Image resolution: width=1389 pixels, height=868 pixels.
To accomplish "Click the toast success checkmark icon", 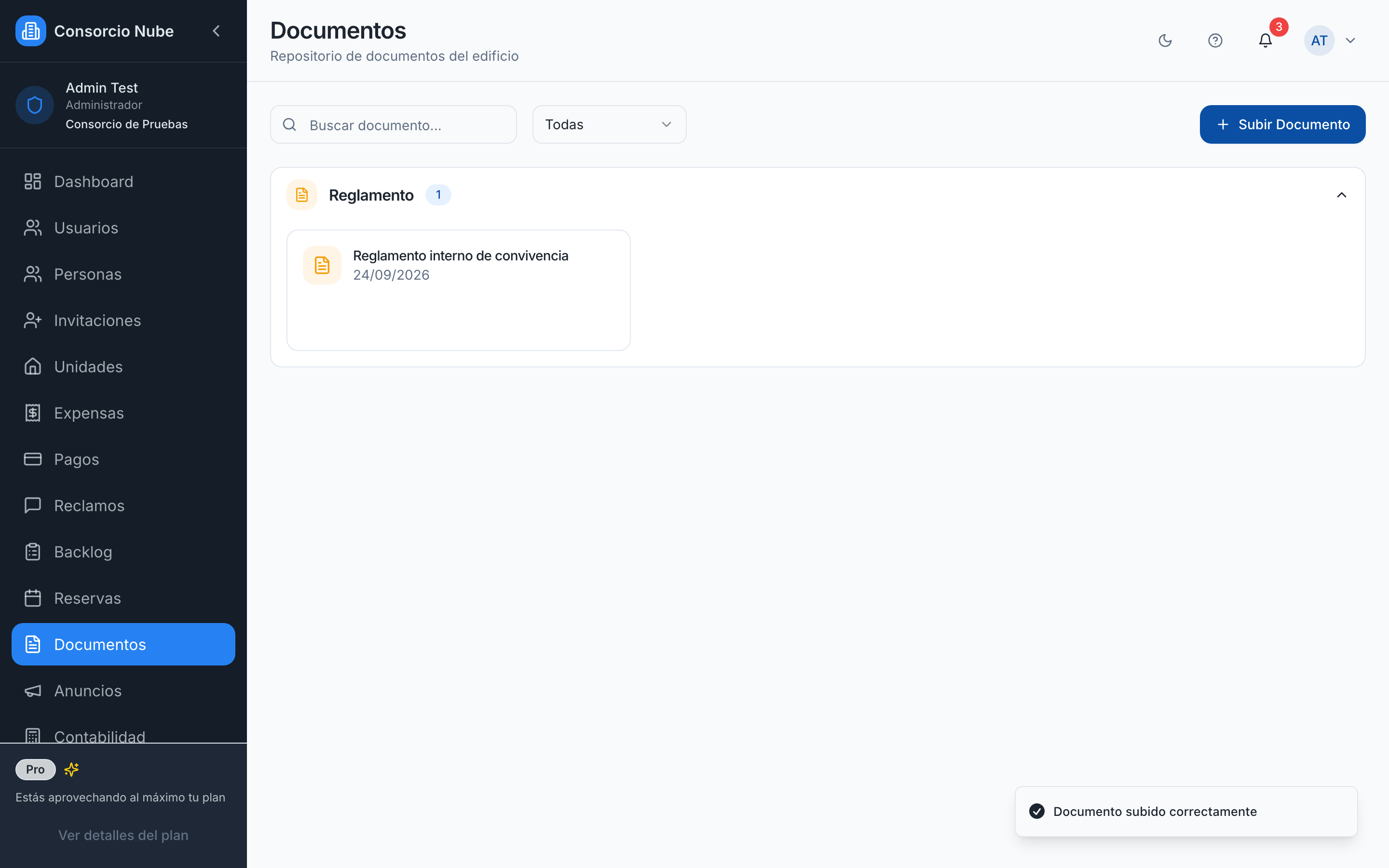I will click(1036, 811).
